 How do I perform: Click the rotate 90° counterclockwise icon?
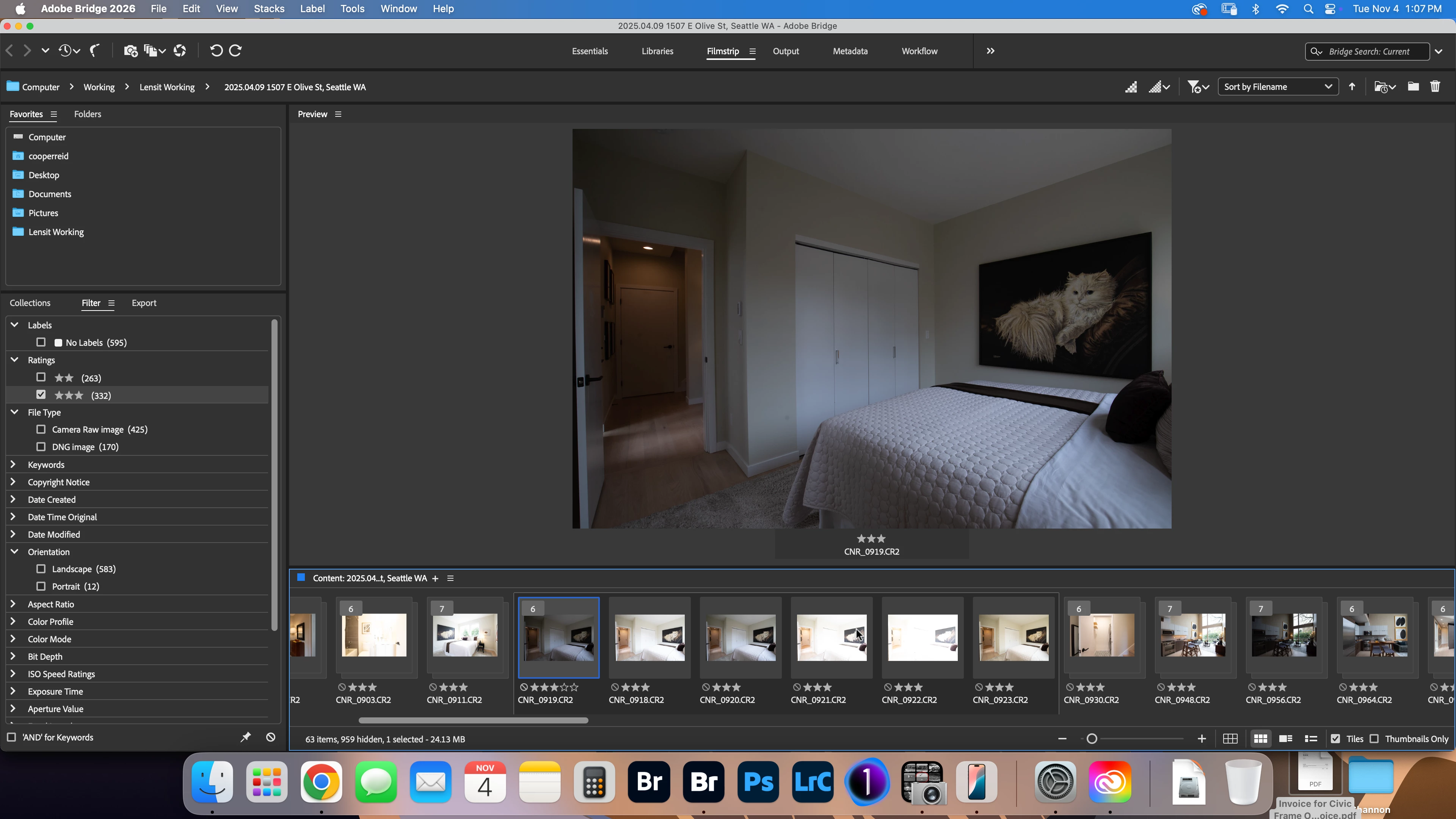click(216, 51)
